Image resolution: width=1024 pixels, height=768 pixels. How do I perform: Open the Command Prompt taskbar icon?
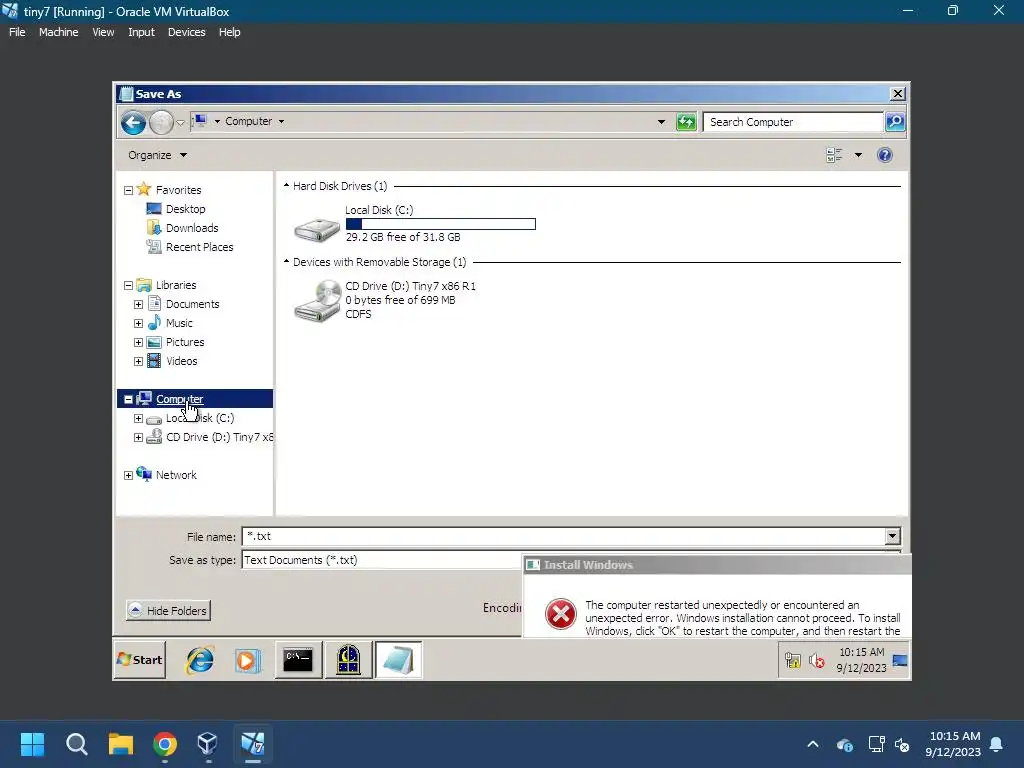pyautogui.click(x=298, y=660)
